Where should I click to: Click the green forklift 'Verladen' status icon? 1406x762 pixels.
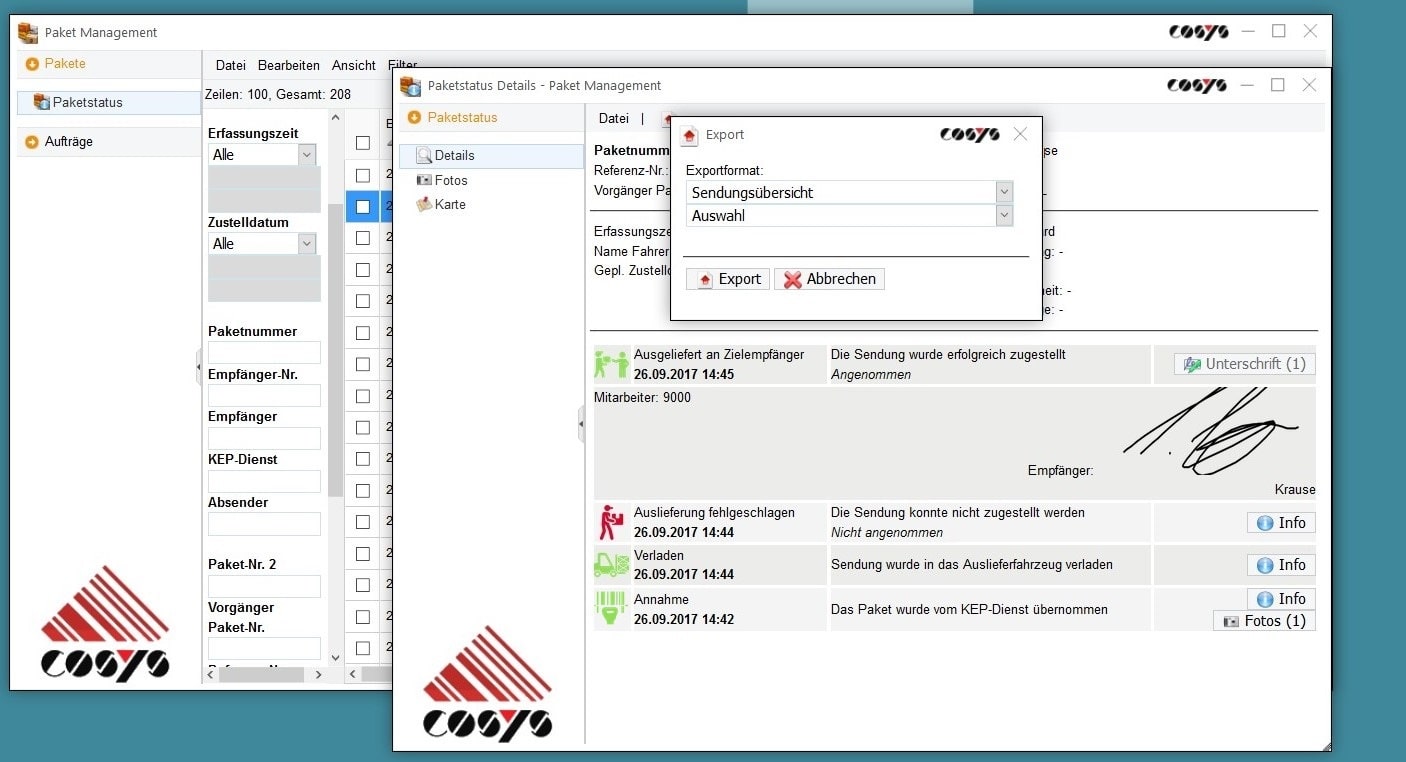611,564
